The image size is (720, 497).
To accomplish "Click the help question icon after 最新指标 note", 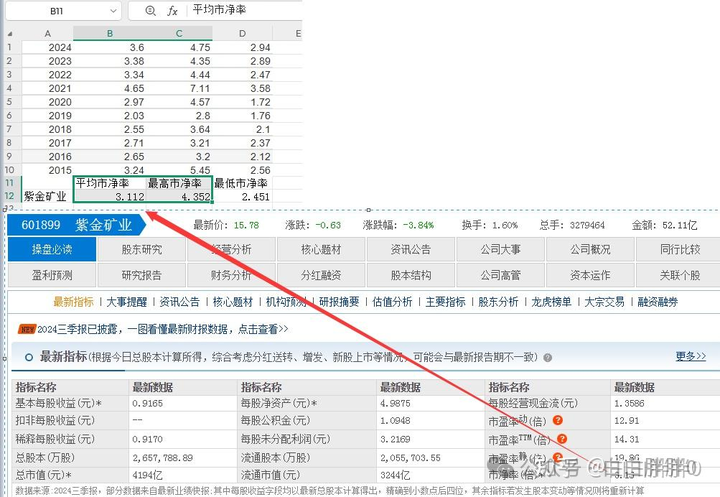I will (547, 357).
